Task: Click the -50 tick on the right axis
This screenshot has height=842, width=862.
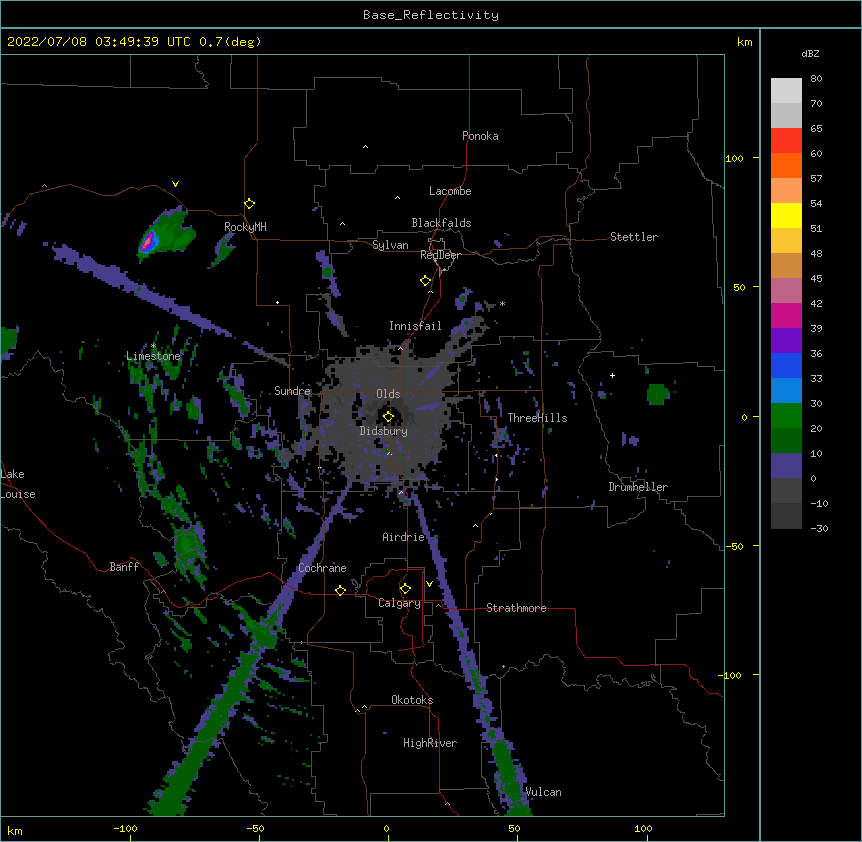Action: 734,546
